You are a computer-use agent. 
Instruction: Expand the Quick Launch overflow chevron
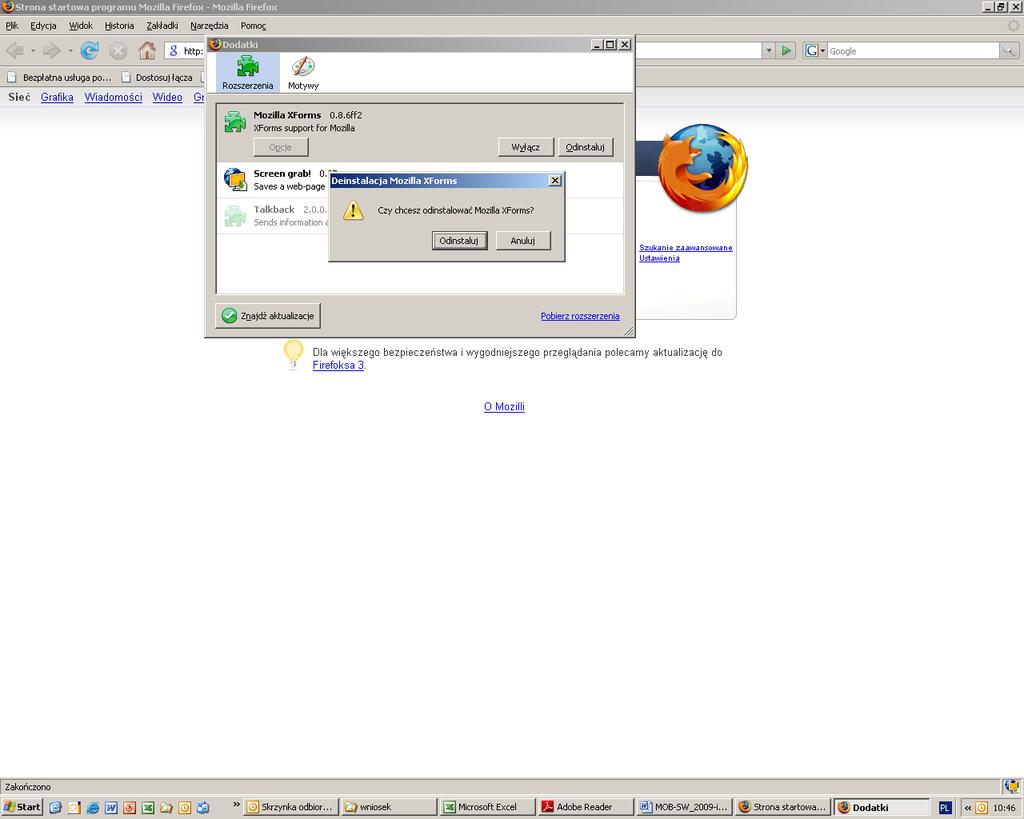pos(236,805)
